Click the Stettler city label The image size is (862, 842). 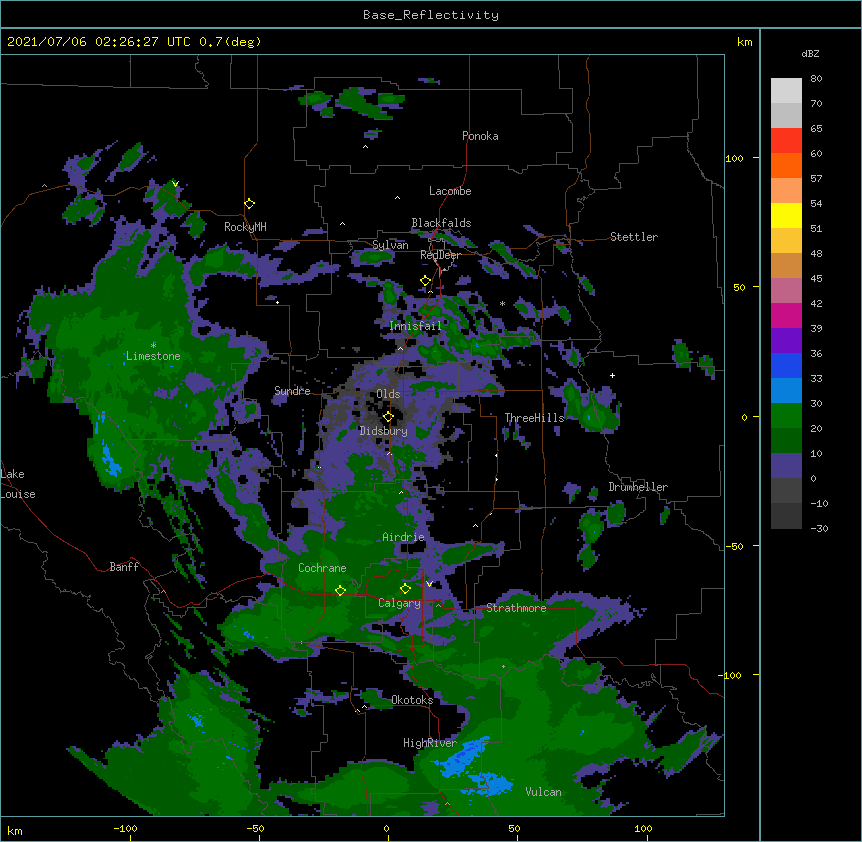[x=633, y=237]
